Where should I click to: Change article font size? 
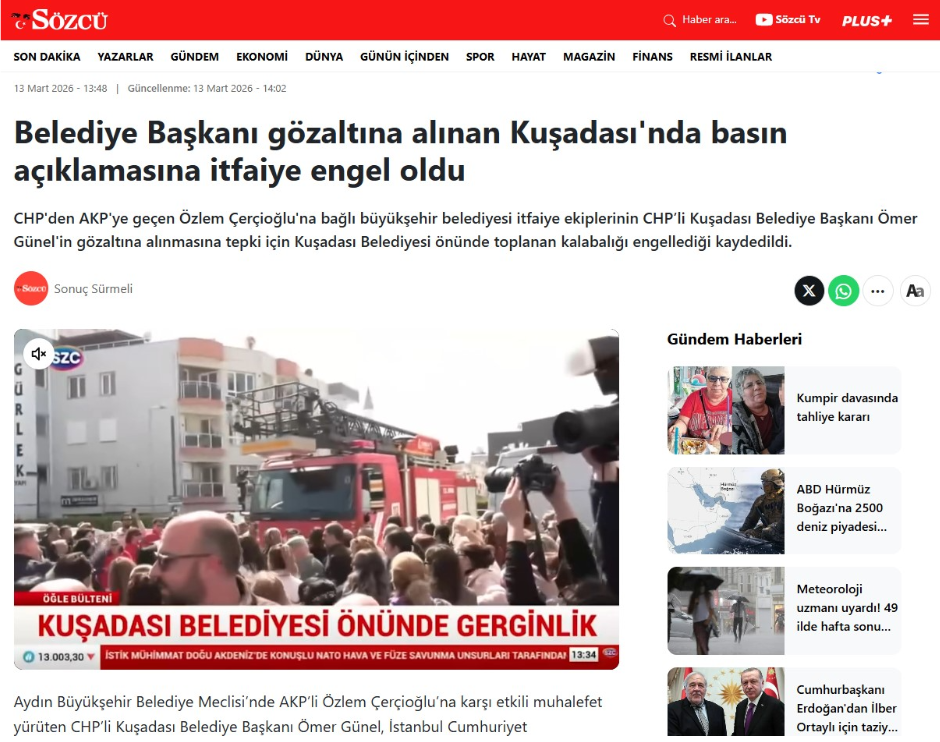pos(914,291)
